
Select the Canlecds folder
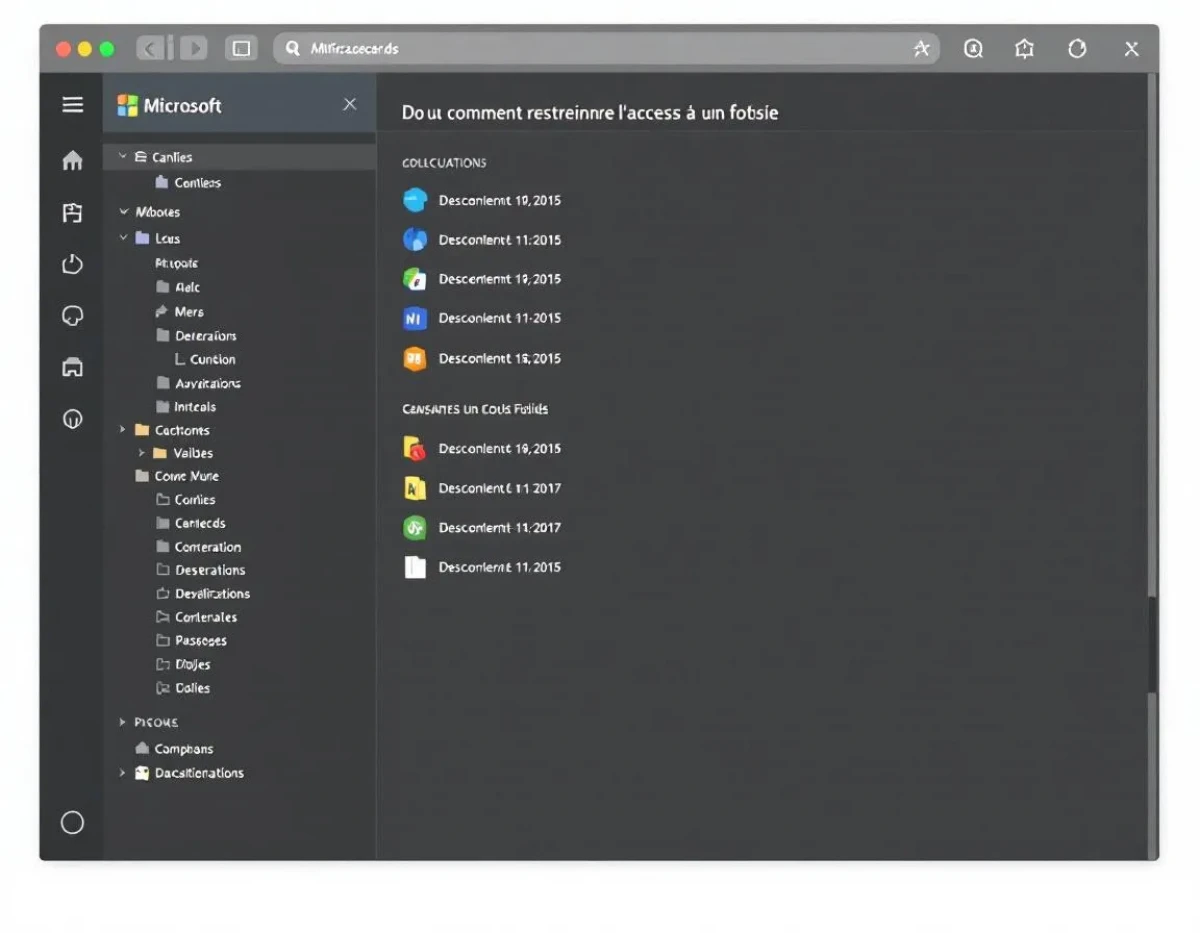(x=190, y=523)
